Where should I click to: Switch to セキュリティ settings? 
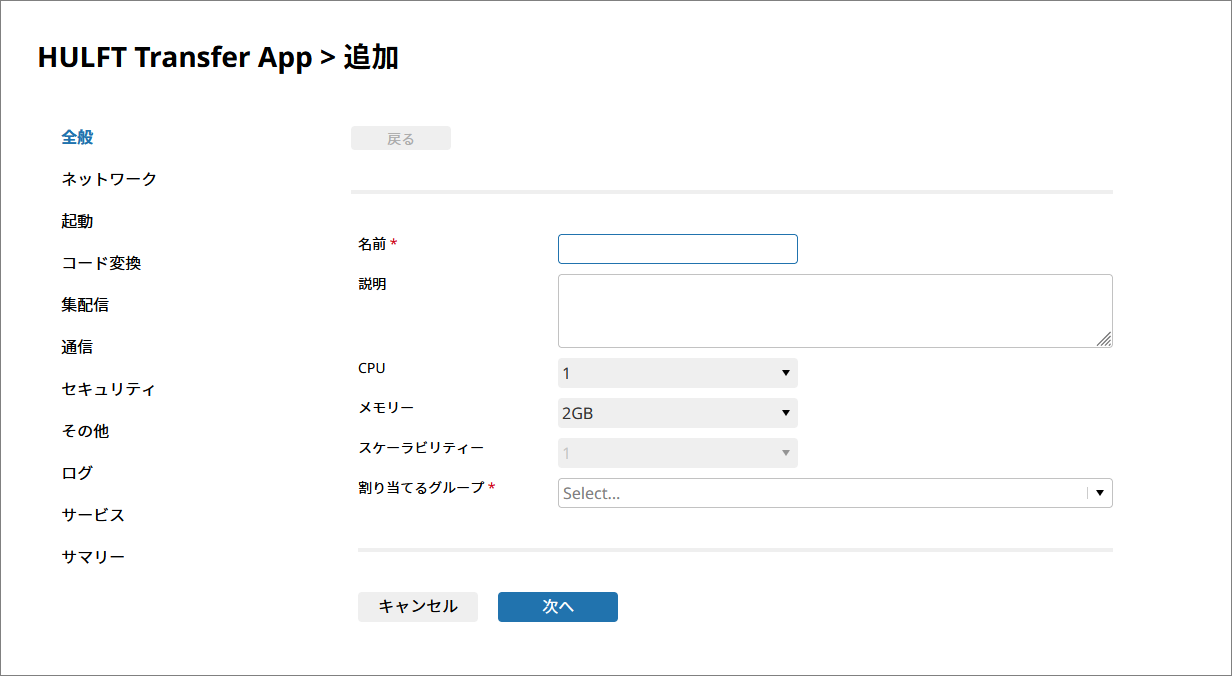coord(108,389)
